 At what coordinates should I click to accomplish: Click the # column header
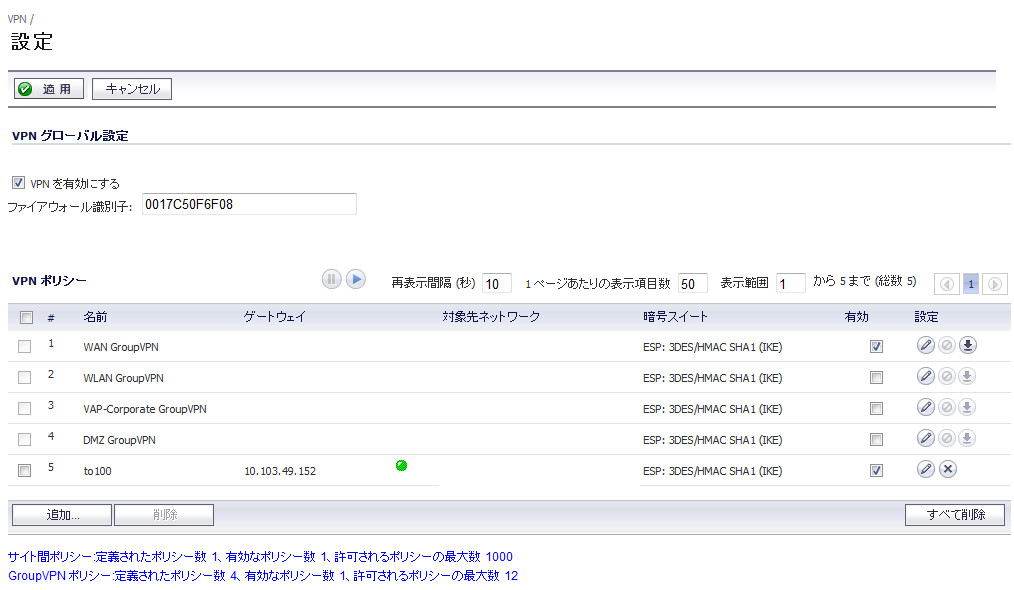pyautogui.click(x=51, y=318)
